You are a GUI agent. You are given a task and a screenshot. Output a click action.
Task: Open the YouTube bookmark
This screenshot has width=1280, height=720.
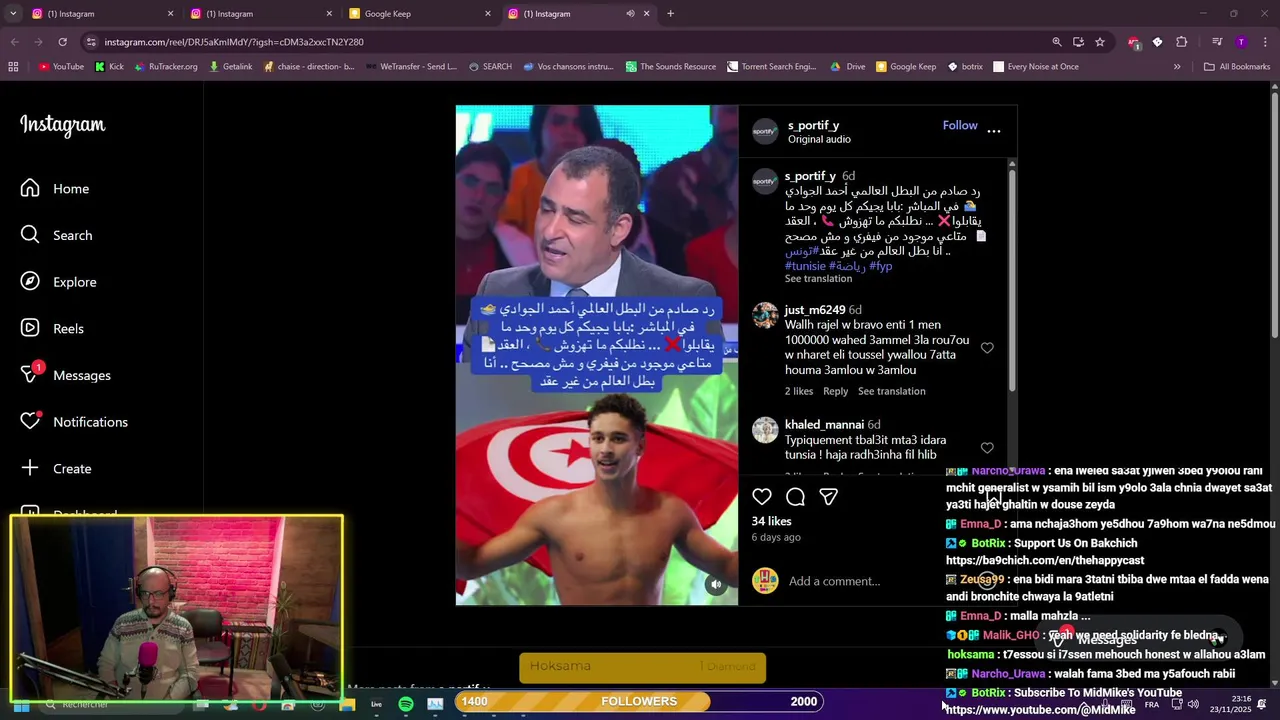pos(61,67)
